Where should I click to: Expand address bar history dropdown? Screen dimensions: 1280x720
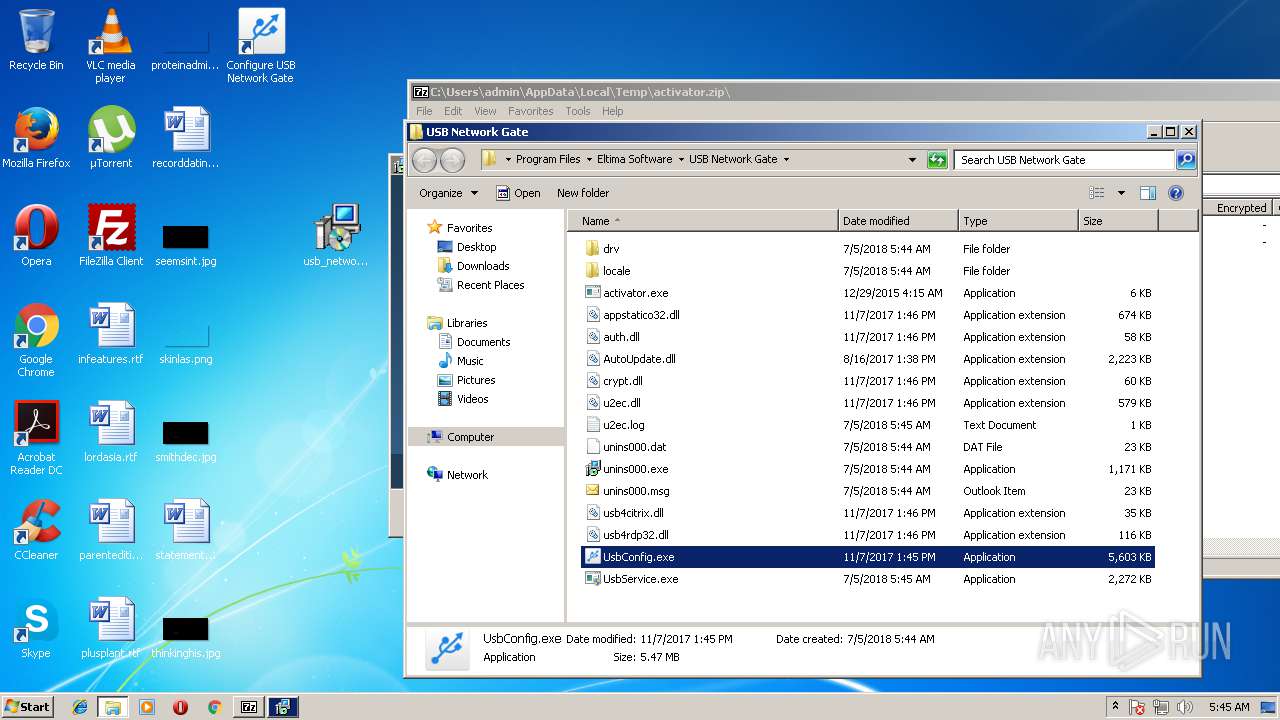tap(912, 160)
